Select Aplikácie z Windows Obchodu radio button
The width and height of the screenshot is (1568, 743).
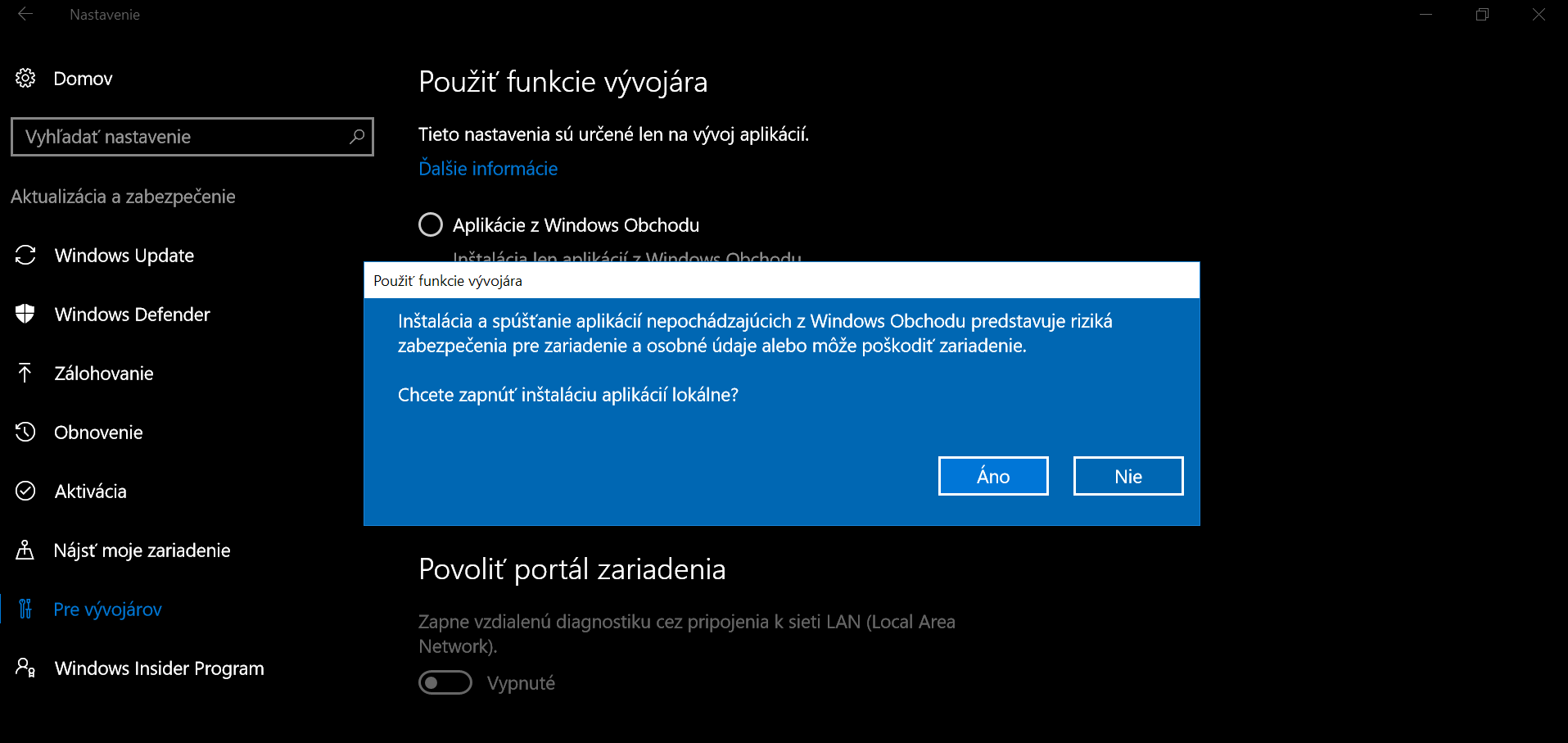click(431, 224)
